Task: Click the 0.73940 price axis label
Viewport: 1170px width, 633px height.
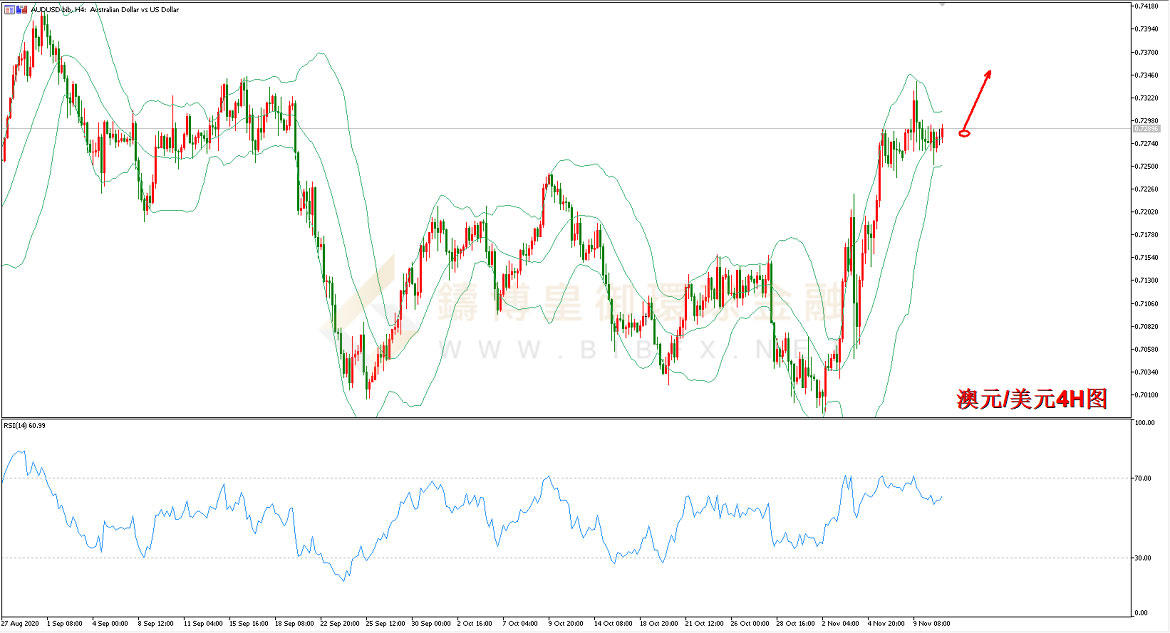Action: tap(1147, 29)
